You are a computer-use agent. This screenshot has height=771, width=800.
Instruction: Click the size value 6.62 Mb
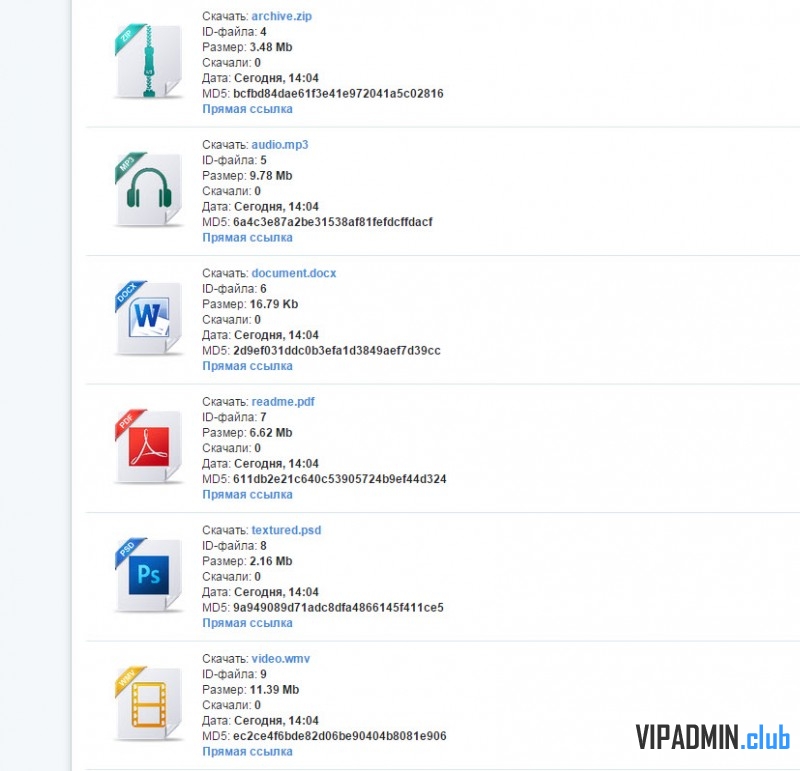tap(271, 433)
